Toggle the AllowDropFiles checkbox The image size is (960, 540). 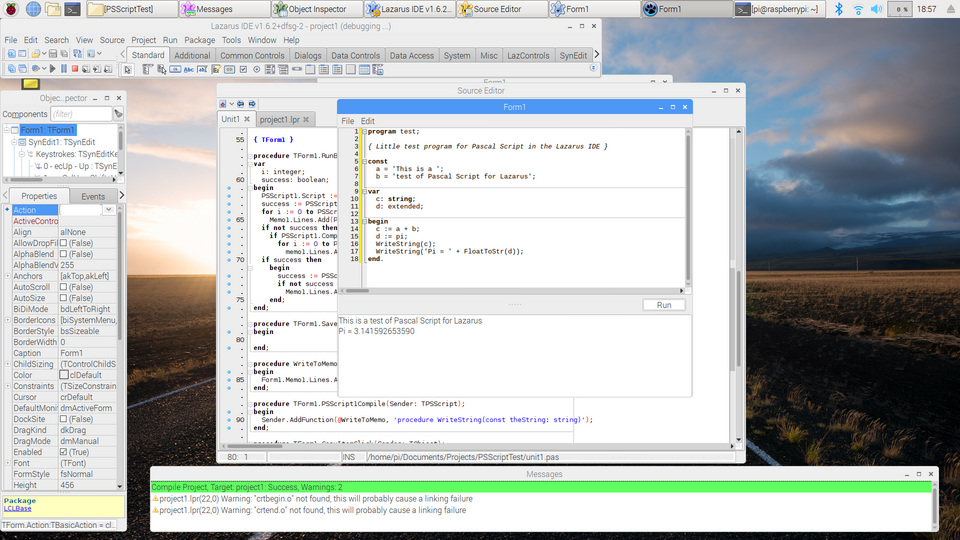pos(65,243)
